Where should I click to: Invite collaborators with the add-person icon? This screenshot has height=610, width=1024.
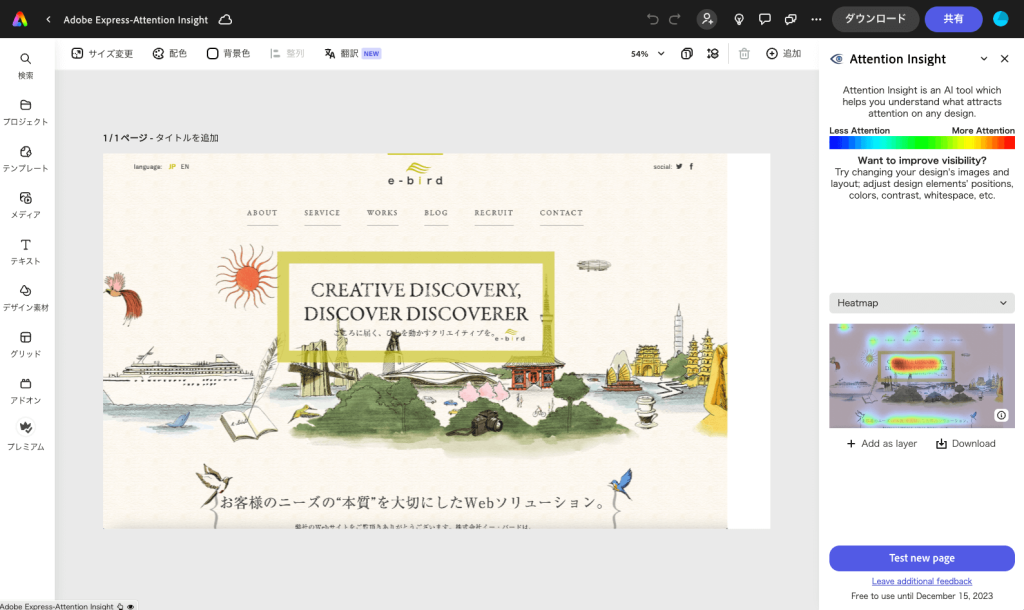707,19
